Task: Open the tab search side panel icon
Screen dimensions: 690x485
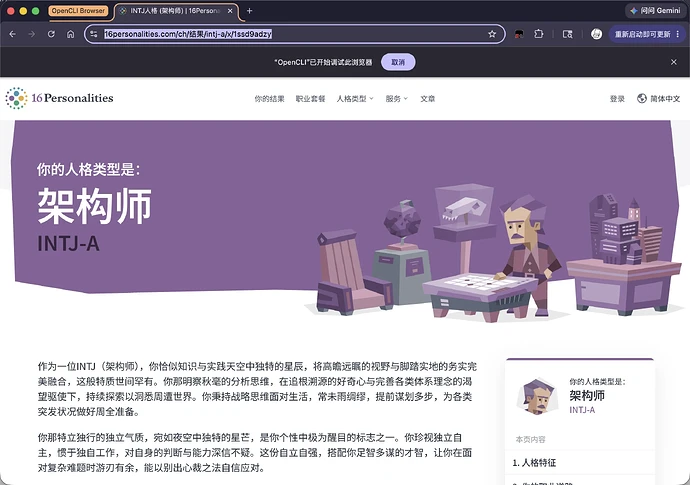Action: tap(568, 34)
